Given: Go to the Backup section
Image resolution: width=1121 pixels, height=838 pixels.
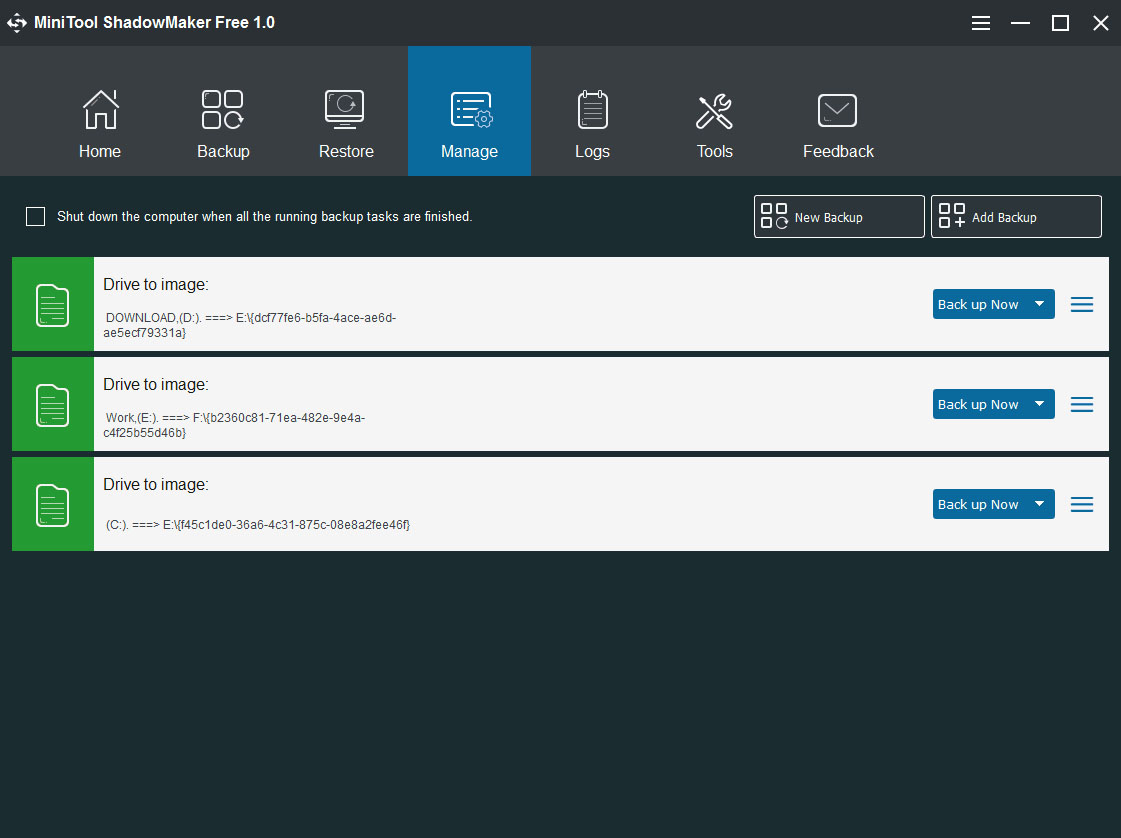Looking at the screenshot, I should pos(223,111).
